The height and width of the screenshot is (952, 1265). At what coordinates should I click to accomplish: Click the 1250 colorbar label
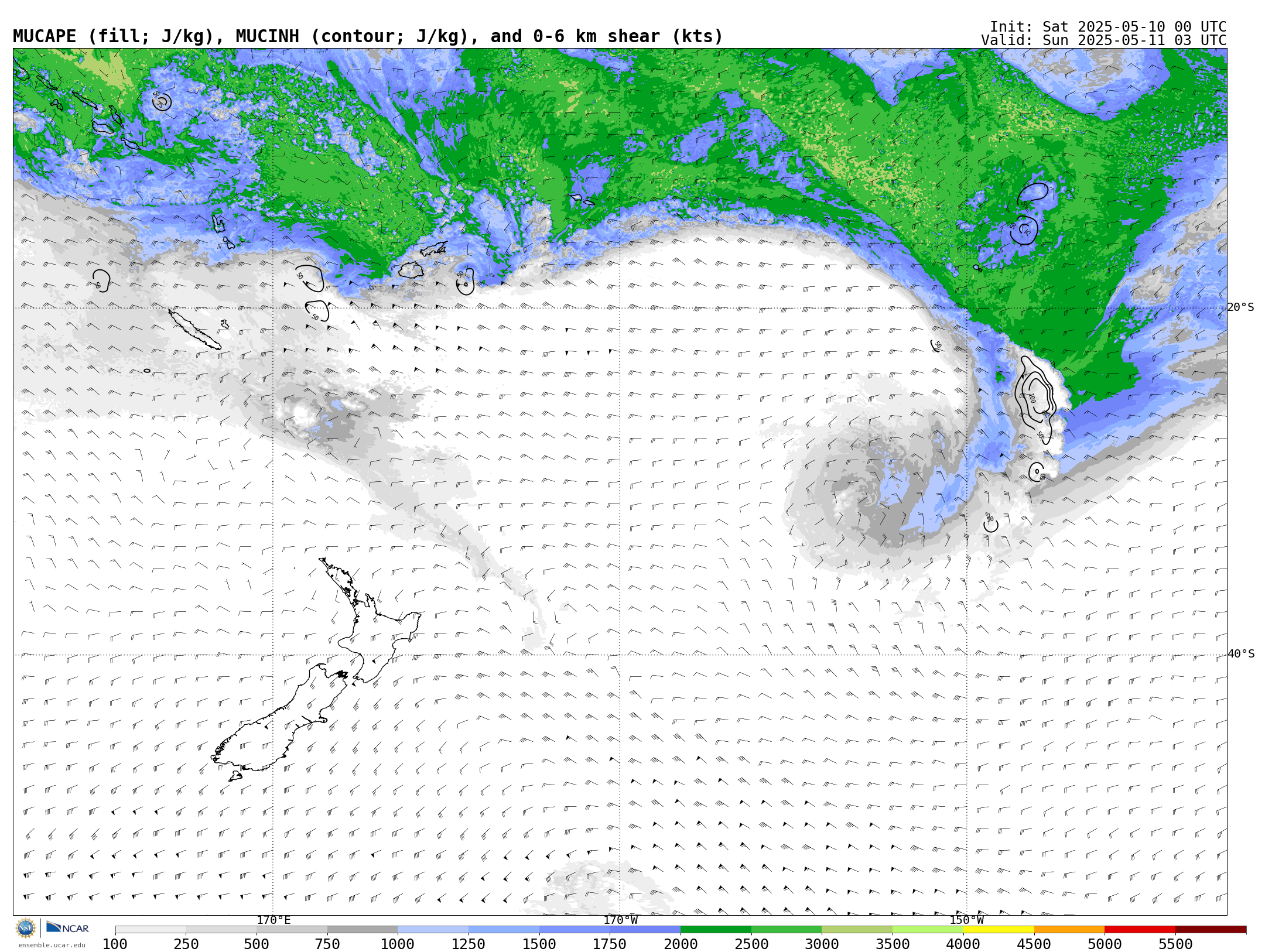click(469, 944)
